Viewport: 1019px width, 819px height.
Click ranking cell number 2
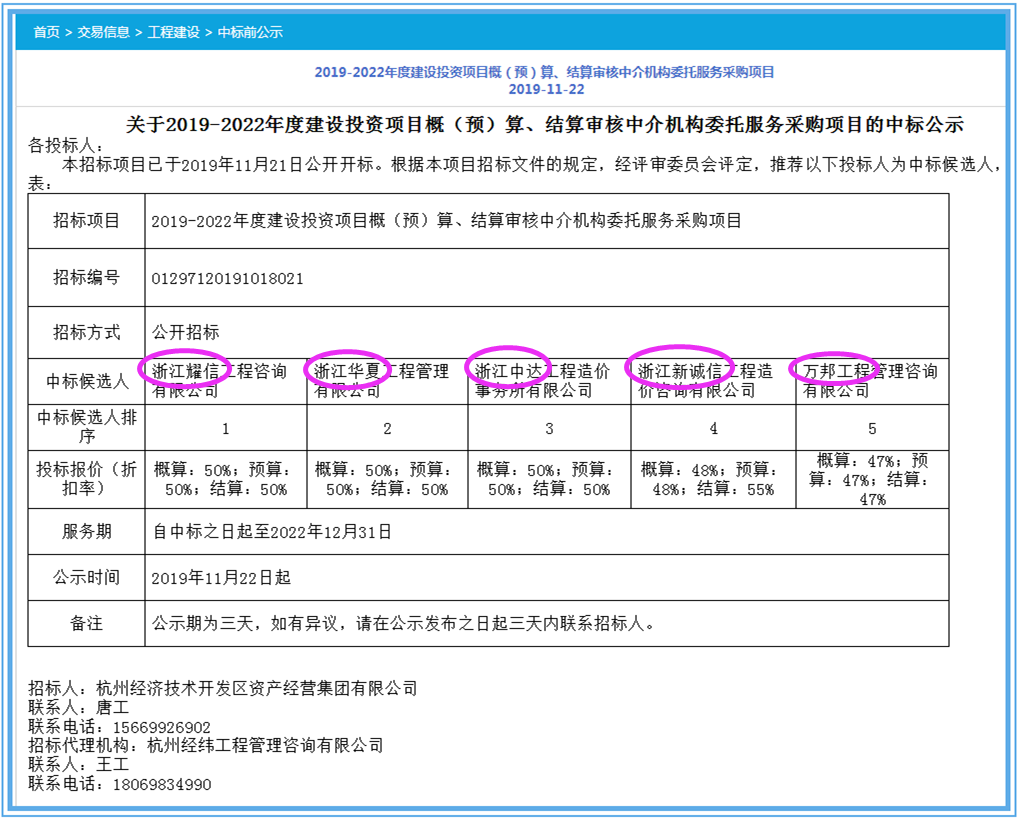click(x=387, y=428)
